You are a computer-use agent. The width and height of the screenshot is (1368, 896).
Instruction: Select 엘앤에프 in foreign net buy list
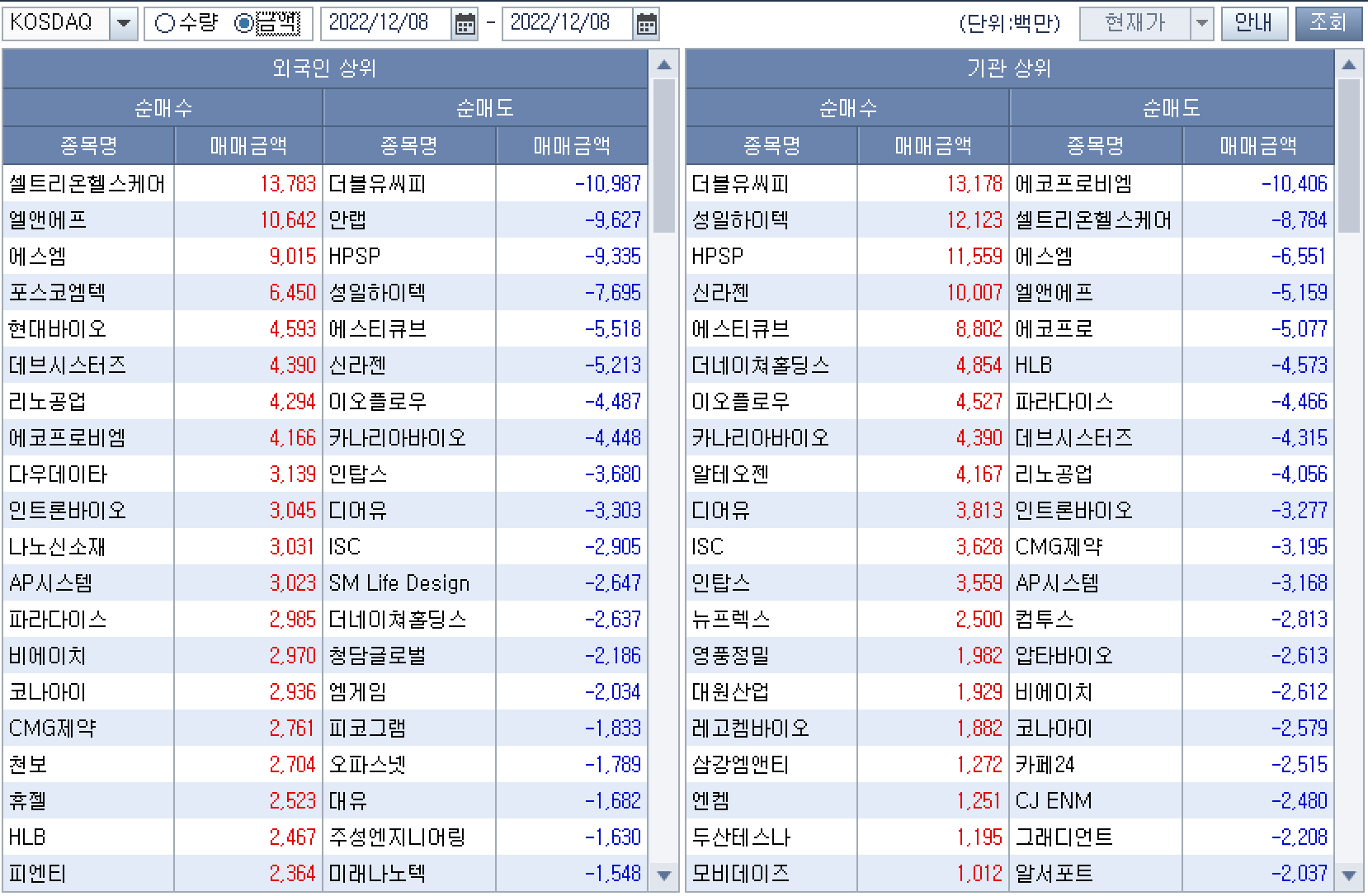pyautogui.click(x=88, y=220)
